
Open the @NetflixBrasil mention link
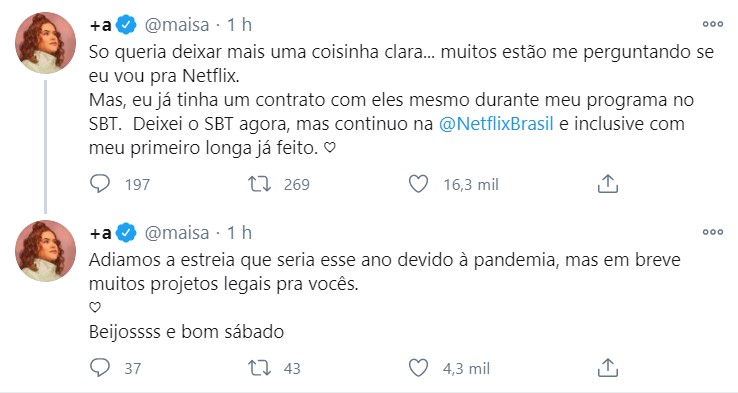[x=496, y=124]
